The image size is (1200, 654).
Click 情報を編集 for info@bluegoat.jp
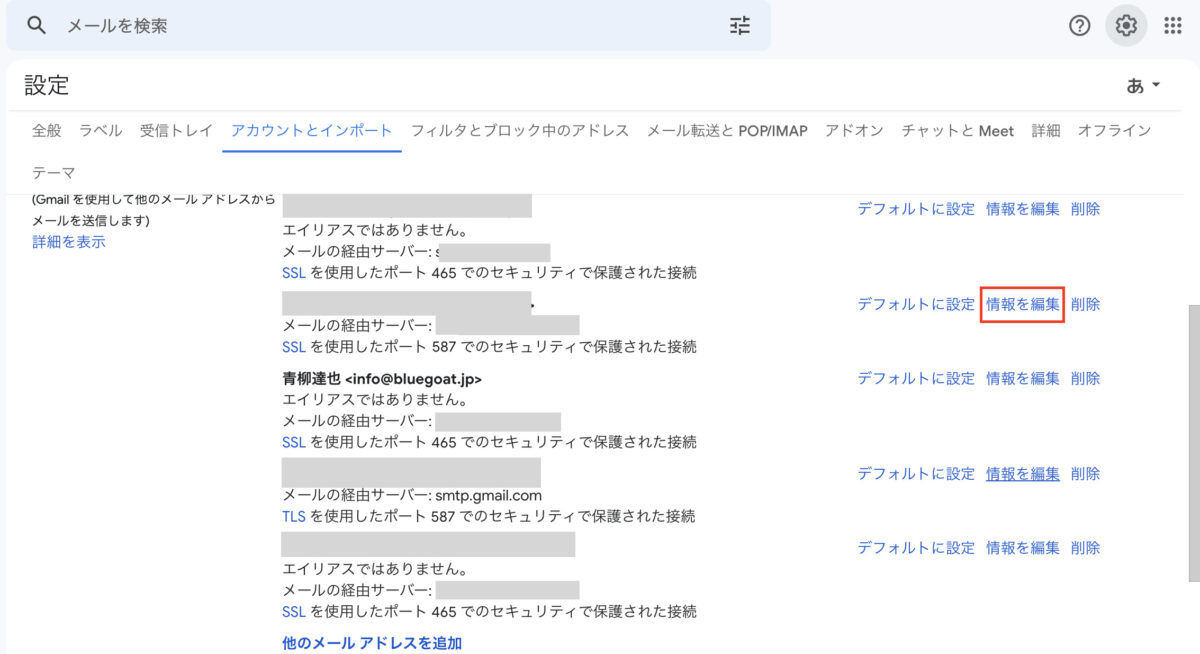(x=1023, y=379)
